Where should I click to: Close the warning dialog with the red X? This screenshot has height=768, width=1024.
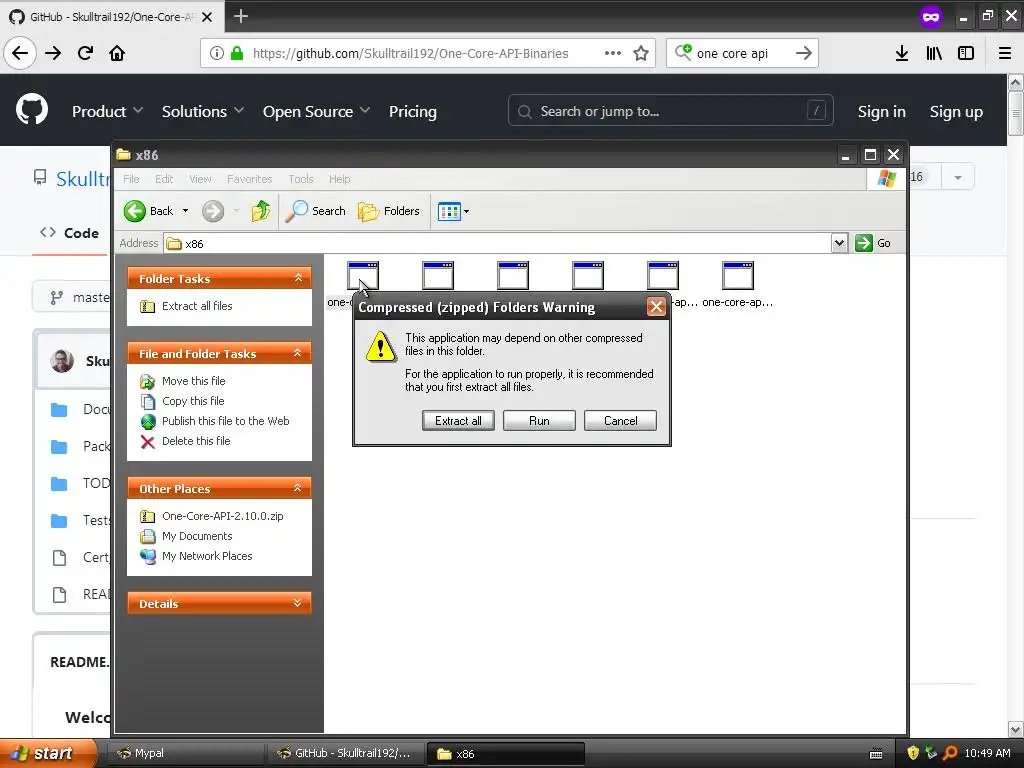click(656, 307)
